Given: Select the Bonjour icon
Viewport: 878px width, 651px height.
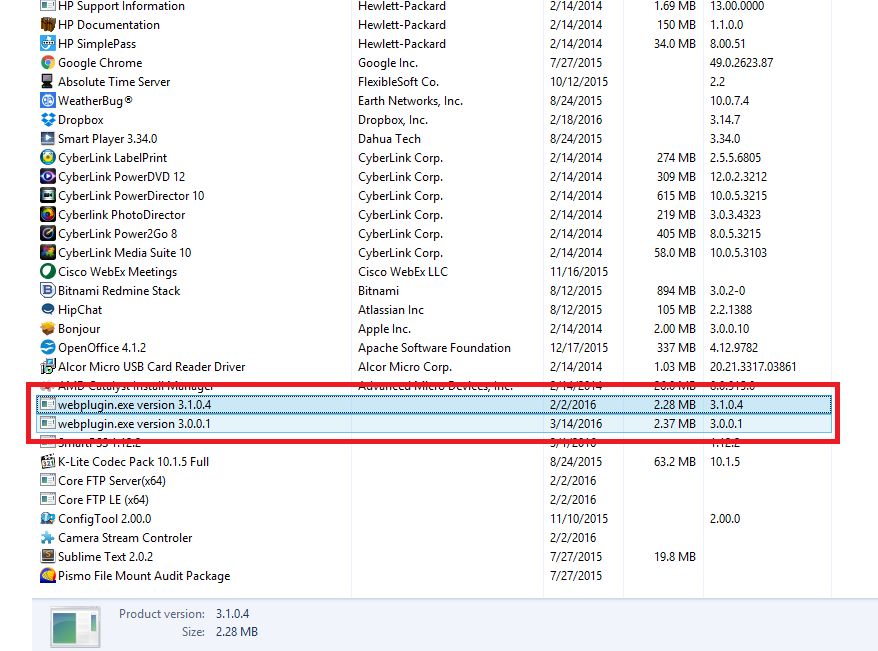Looking at the screenshot, I should click(48, 329).
